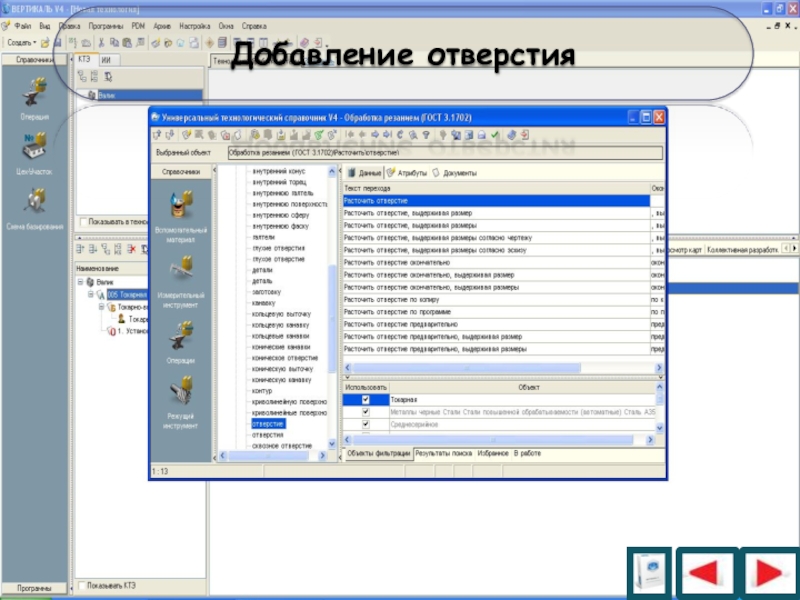The height and width of the screenshot is (600, 800).
Task: Switch to the В работе tab
Action: pos(527,453)
